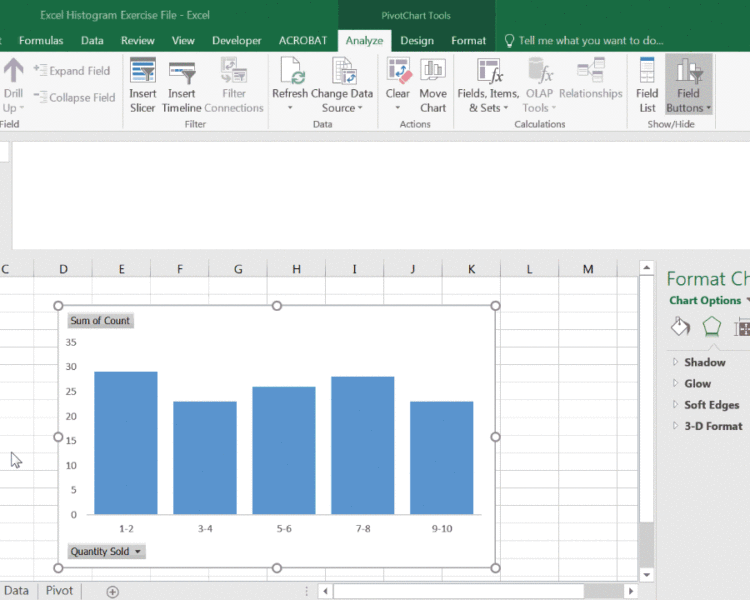Screen dimensions: 750x600
Task: Add a new sheet with plus icon
Action: point(112,591)
